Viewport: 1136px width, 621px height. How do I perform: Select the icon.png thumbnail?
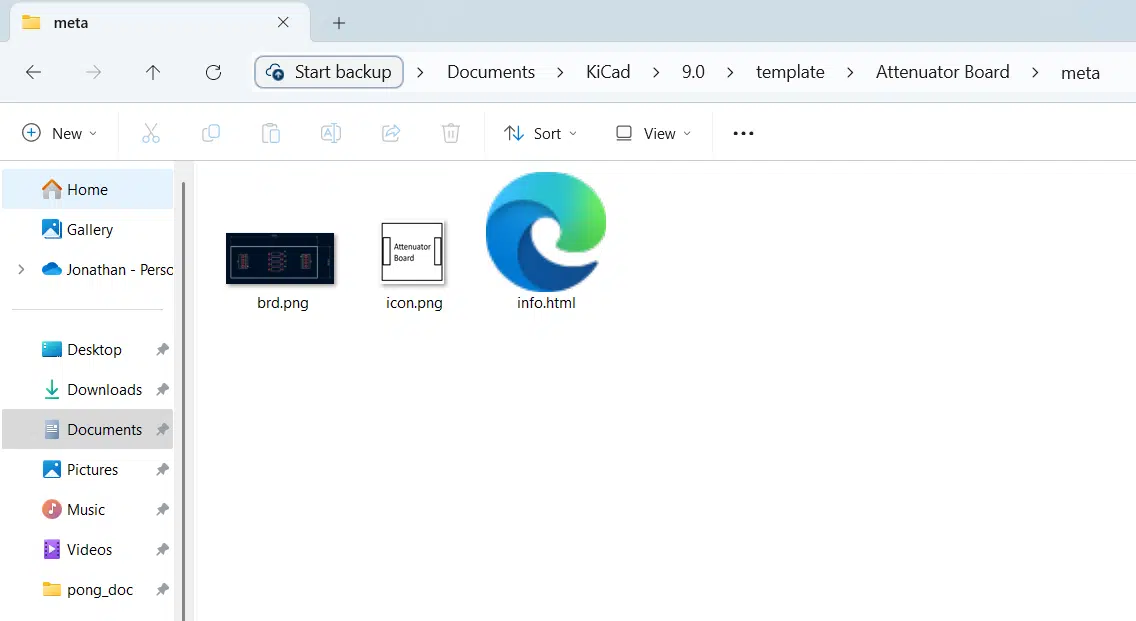coord(412,252)
